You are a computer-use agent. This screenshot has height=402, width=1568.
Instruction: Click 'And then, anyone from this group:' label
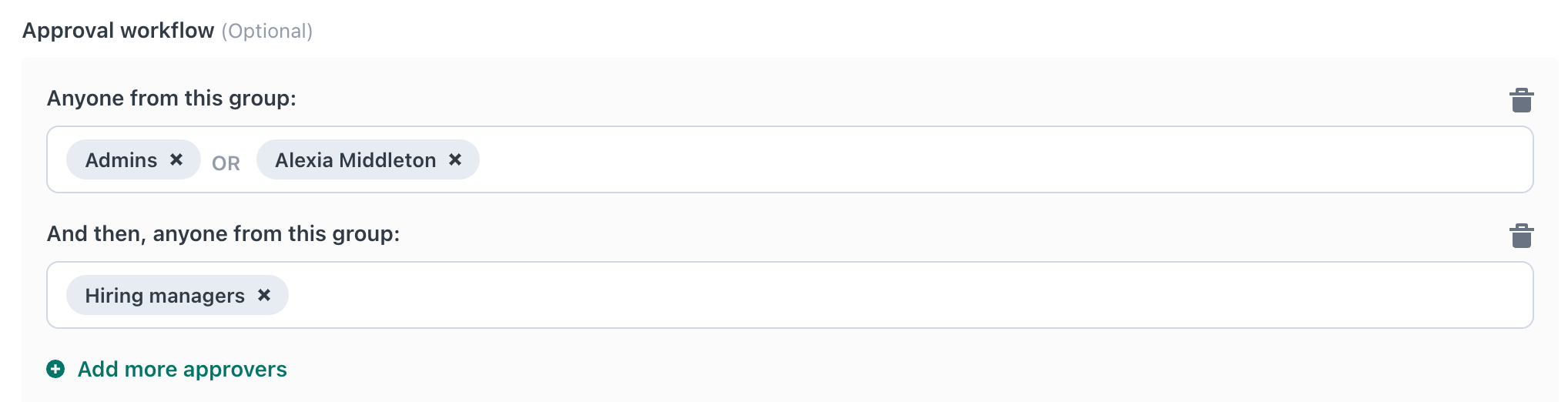pos(223,234)
